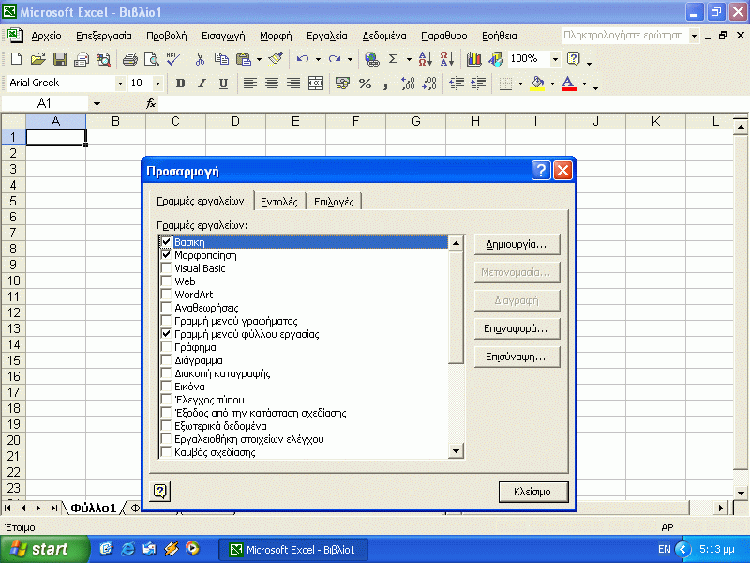The height and width of the screenshot is (563, 750).
Task: Open the Δεδομένα menu
Action: coord(384,36)
